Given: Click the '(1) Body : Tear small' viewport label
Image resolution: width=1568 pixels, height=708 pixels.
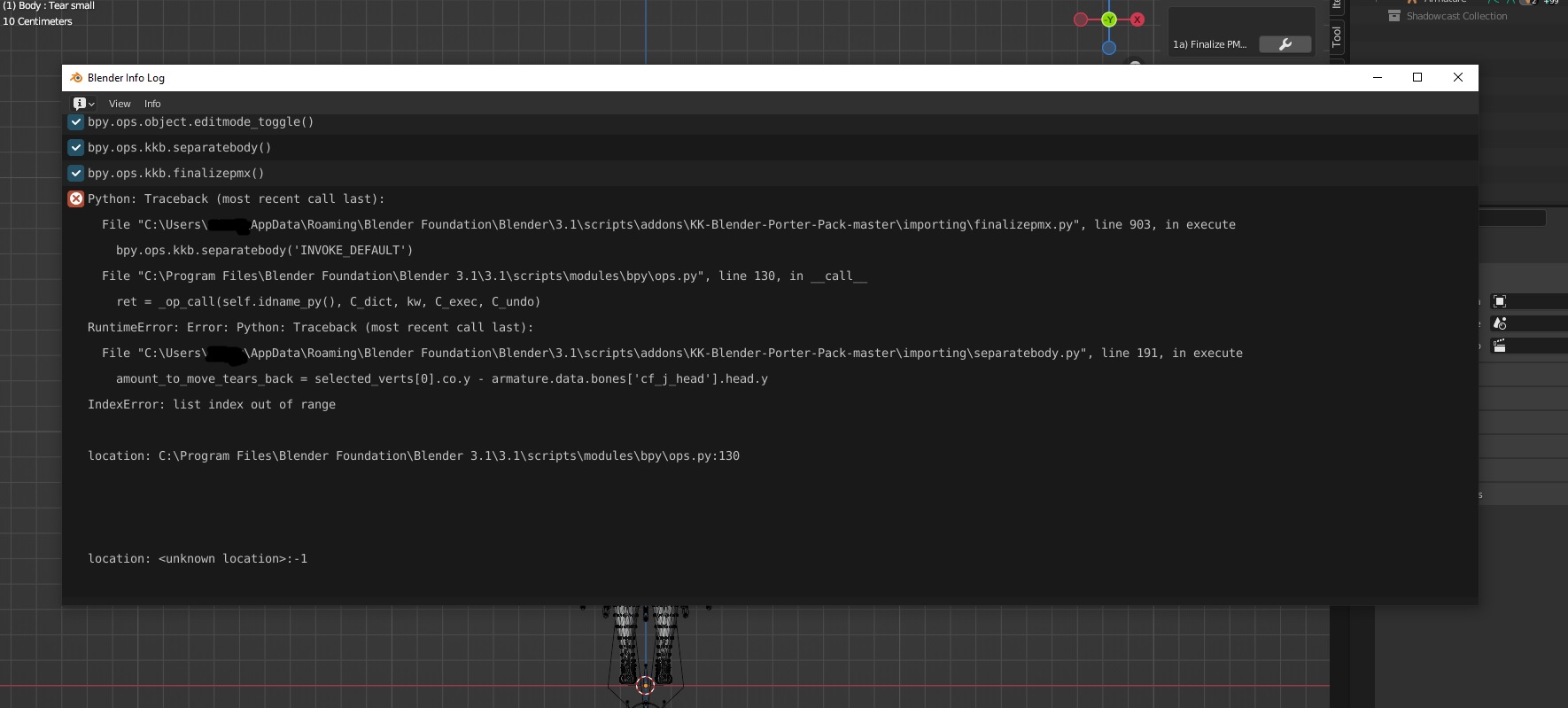Looking at the screenshot, I should [49, 5].
